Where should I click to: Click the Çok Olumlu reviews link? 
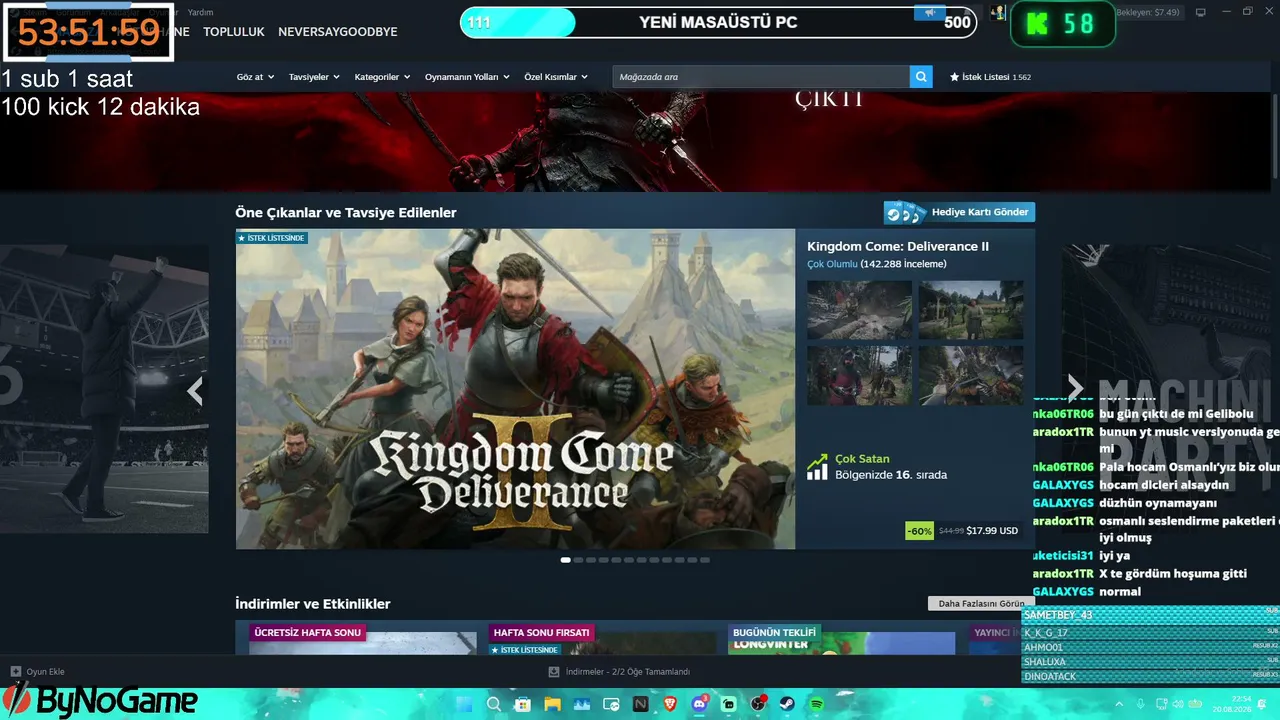tap(832, 264)
